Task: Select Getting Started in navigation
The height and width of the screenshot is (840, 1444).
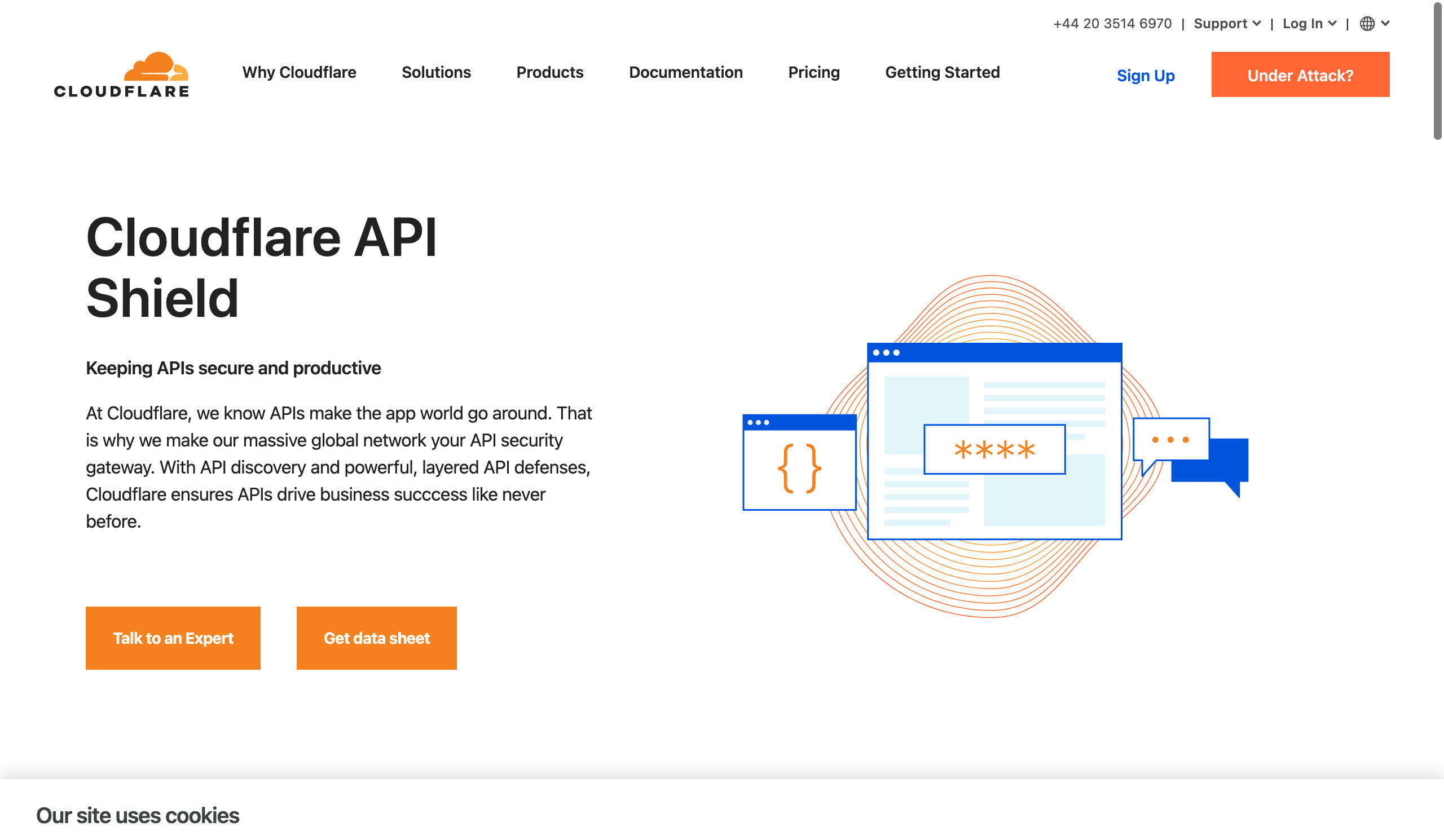Action: 942,73
